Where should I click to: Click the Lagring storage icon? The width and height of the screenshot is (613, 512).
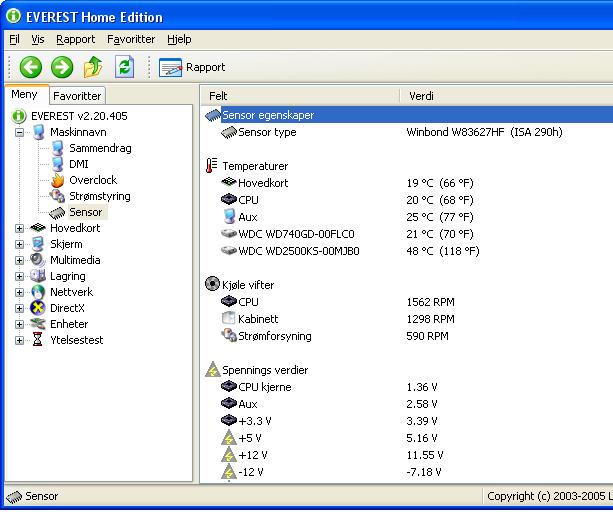(x=38, y=276)
